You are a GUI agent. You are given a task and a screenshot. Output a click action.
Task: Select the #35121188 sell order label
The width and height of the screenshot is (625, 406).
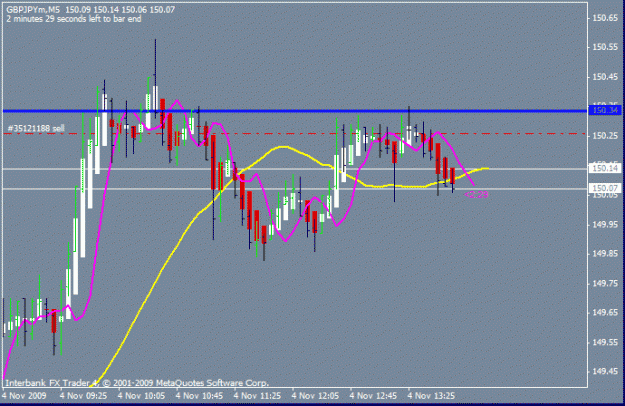point(36,128)
